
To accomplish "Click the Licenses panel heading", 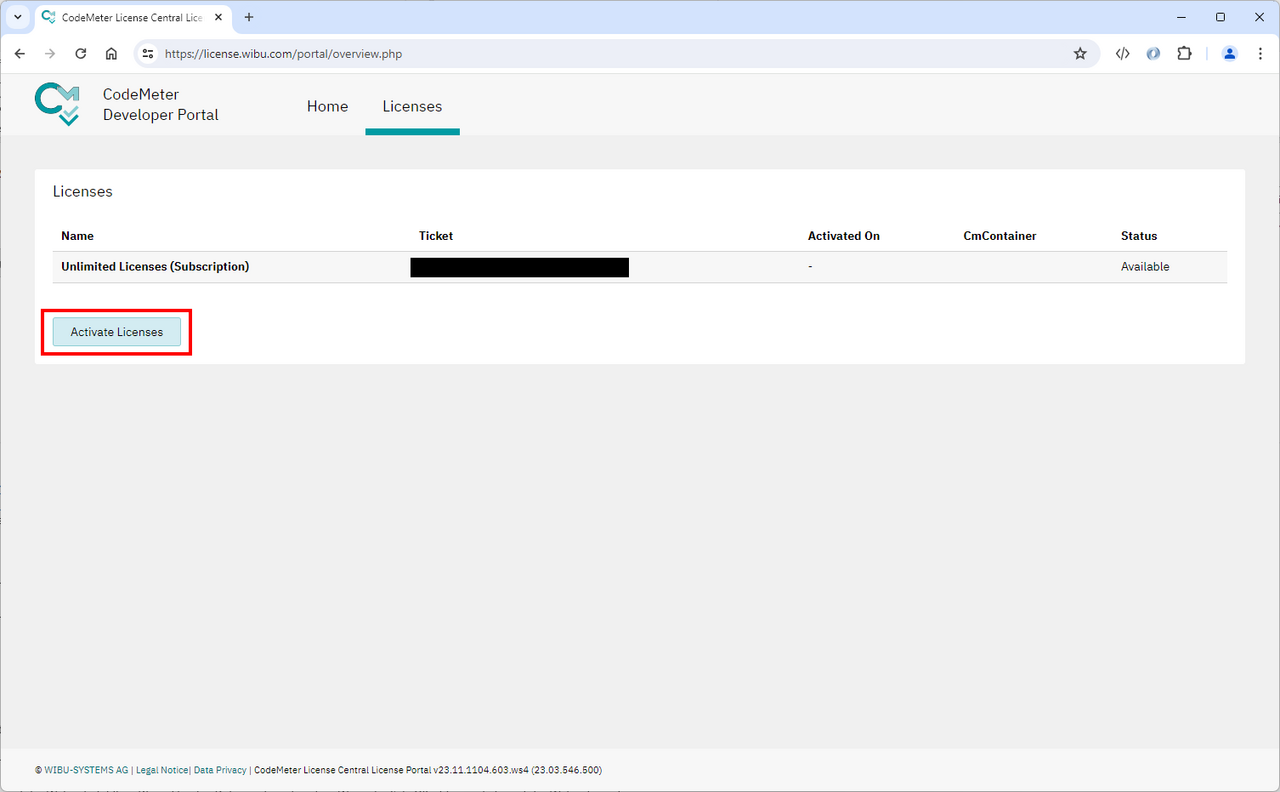I will (83, 191).
